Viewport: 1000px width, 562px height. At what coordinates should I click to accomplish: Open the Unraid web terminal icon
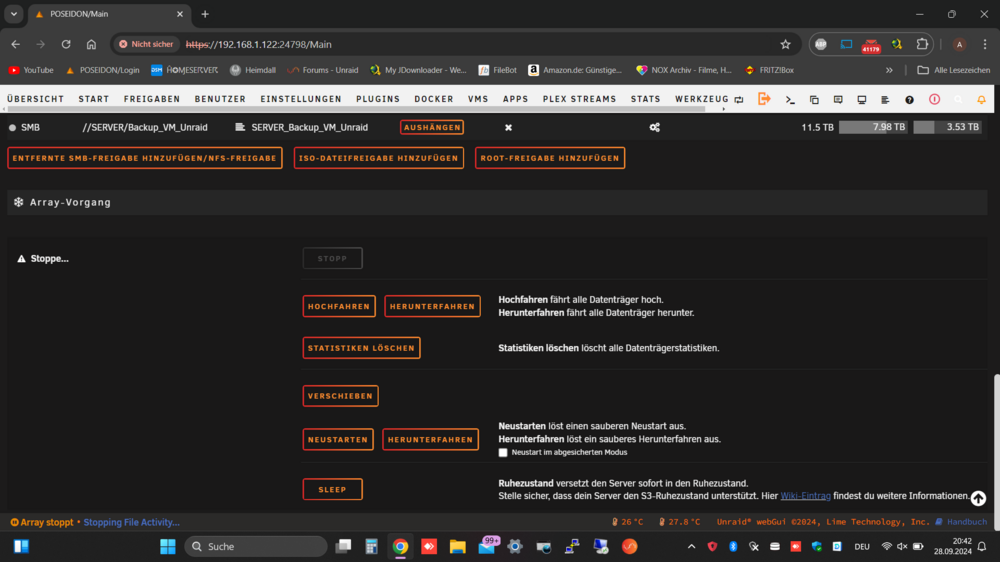pos(790,100)
